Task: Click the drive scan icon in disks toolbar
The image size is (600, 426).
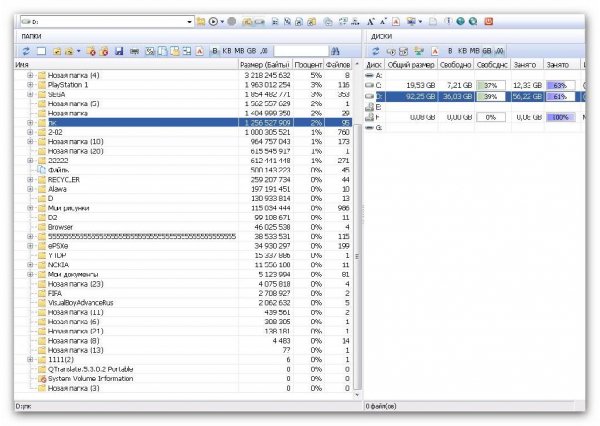Action: (391, 51)
